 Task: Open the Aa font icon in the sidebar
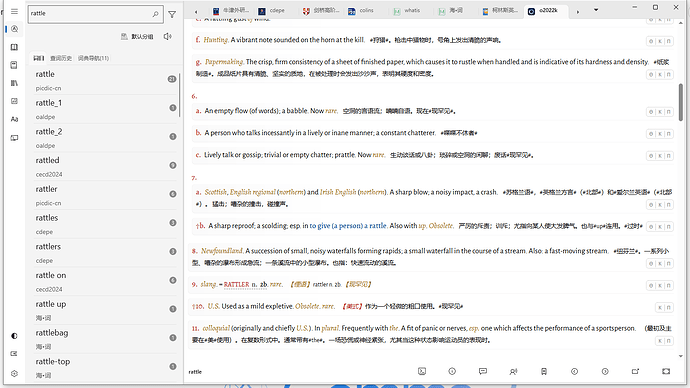(x=14, y=119)
